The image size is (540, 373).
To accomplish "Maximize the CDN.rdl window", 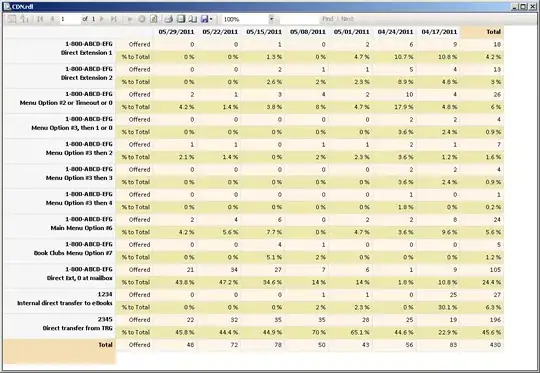I will pos(523,7).
